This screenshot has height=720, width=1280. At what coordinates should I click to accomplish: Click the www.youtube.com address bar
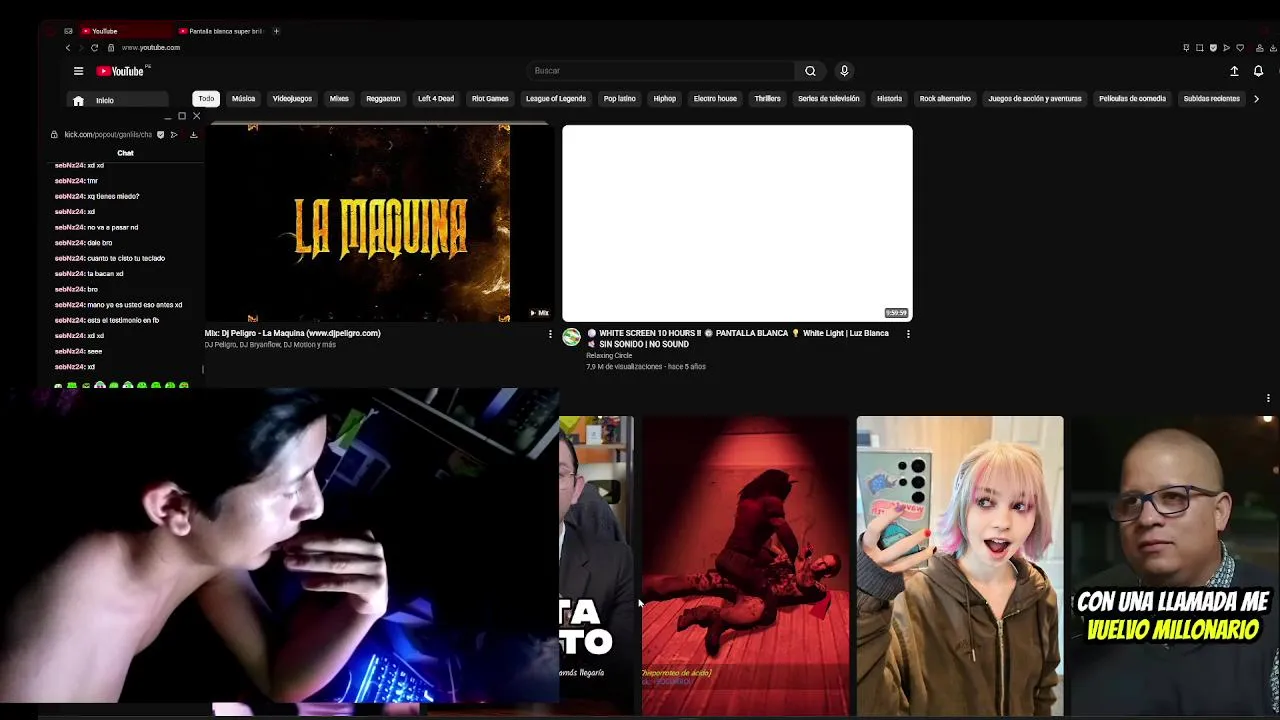pyautogui.click(x=151, y=48)
